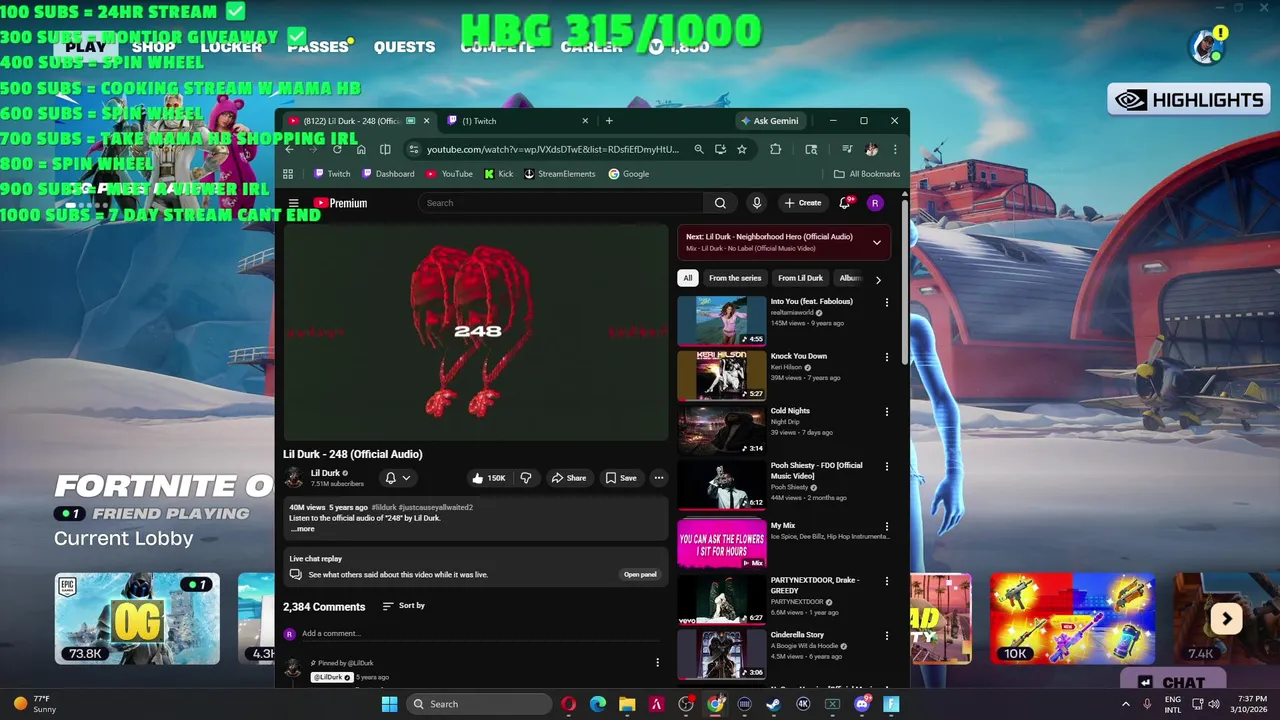Open the Chrome three-dot menu
Viewport: 1280px width, 720px height.
pyautogui.click(x=895, y=149)
